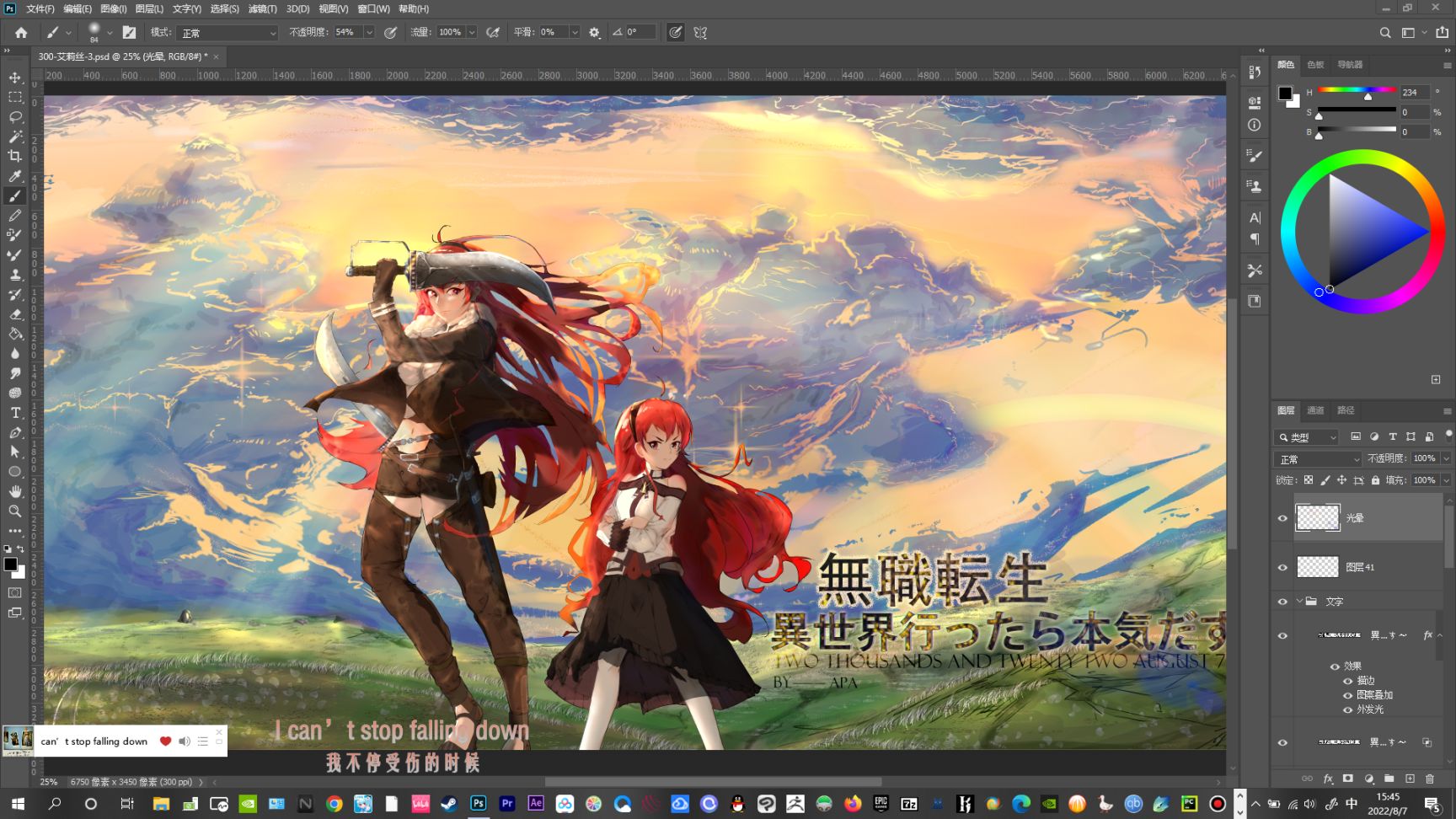Select the Crop tool

click(x=15, y=156)
